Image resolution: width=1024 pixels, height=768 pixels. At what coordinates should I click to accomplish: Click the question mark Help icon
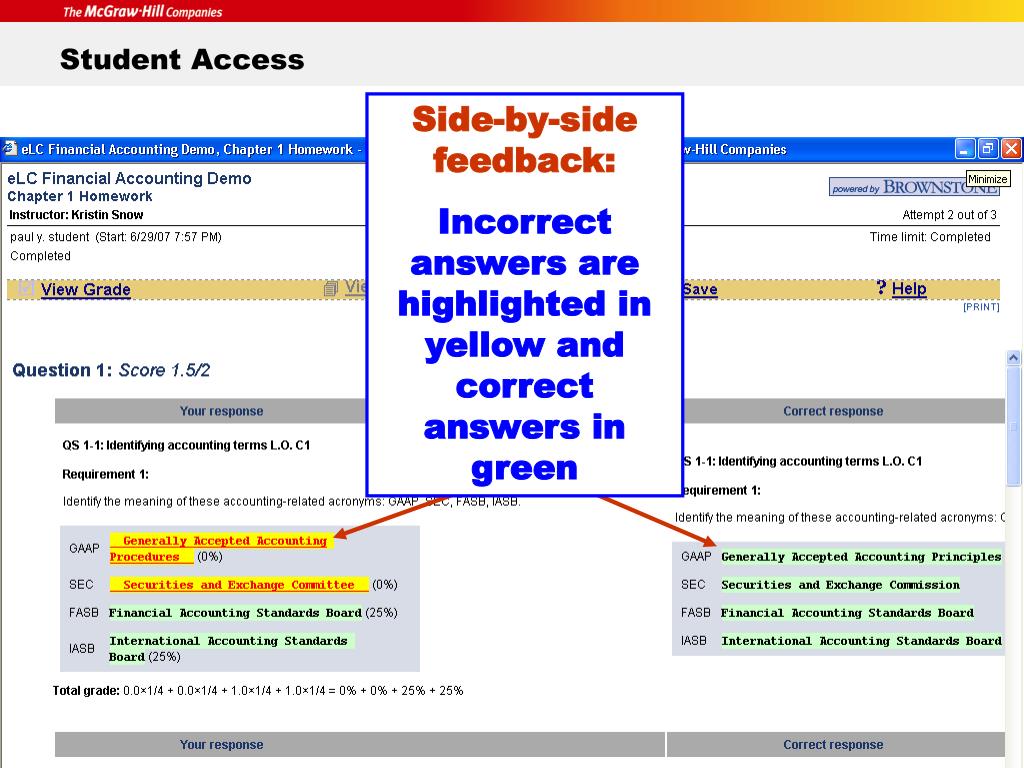(881, 287)
